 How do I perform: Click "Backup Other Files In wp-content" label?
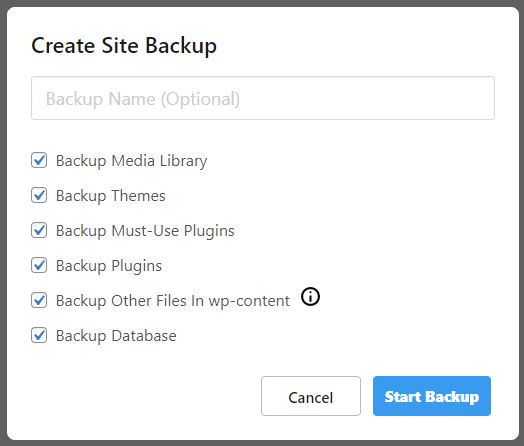(173, 301)
